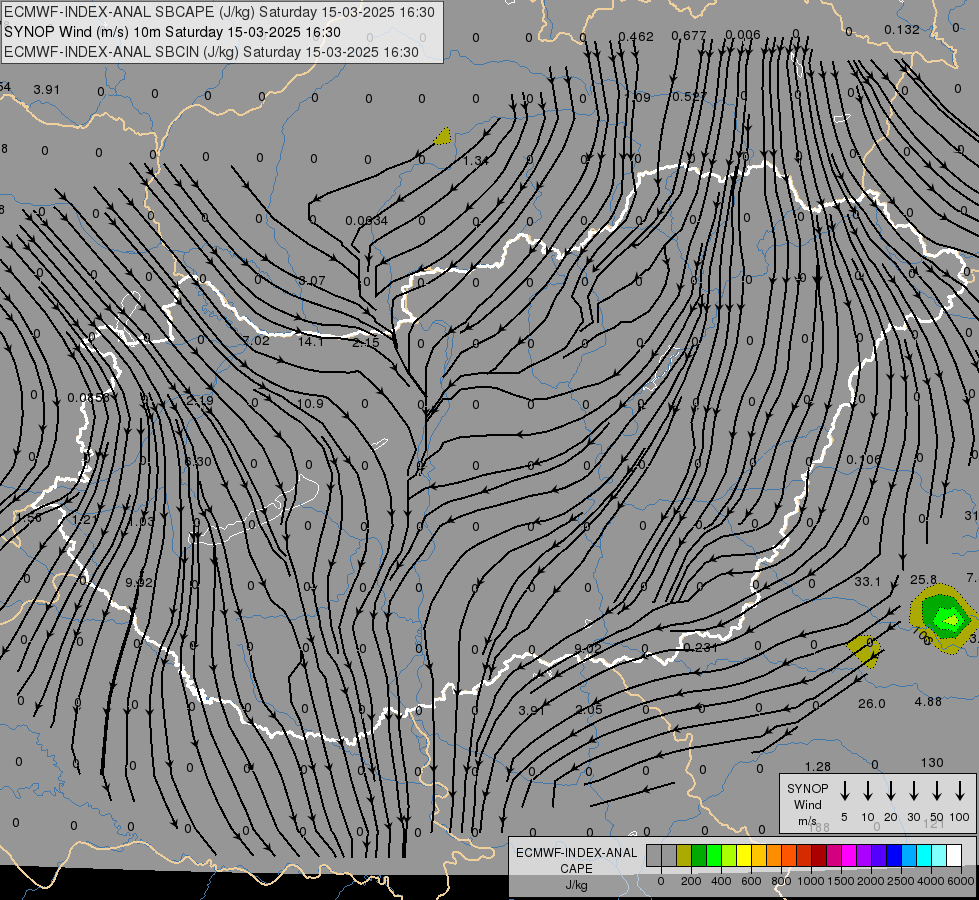Click the 50 m/s wind arrow in legend
The width and height of the screenshot is (979, 900).
(x=937, y=791)
